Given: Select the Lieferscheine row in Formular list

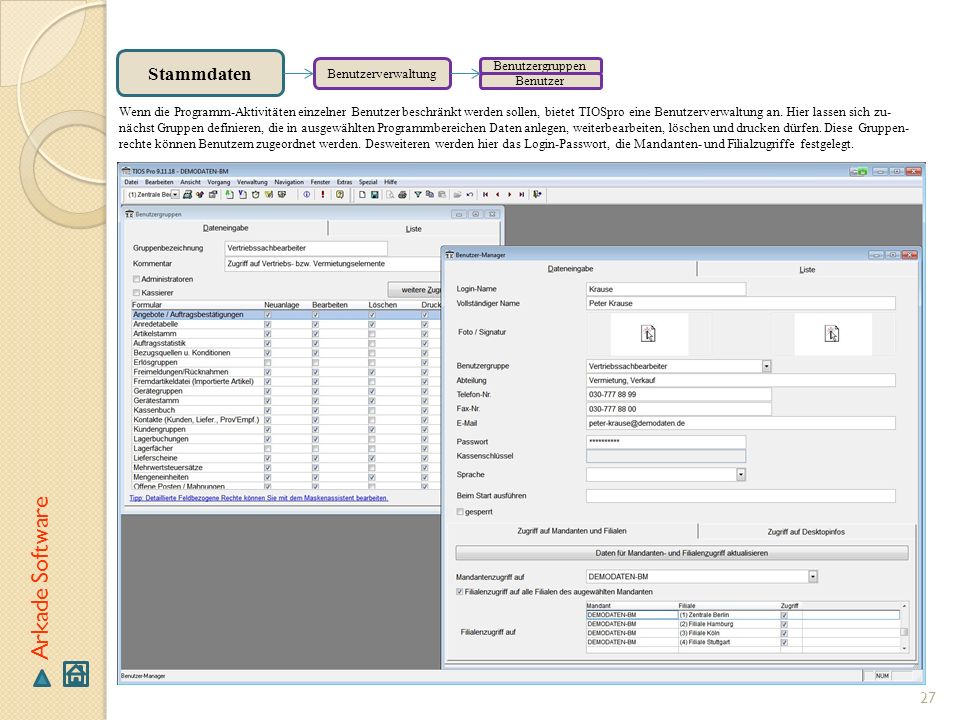Looking at the screenshot, I should click(x=285, y=458).
